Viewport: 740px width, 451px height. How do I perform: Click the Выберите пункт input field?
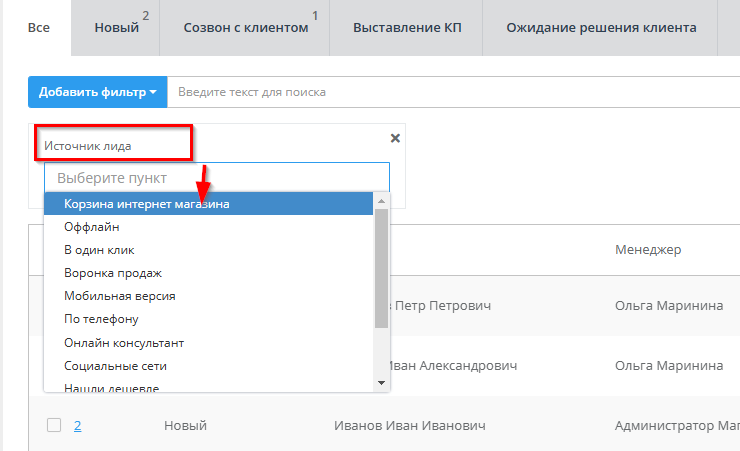(x=216, y=178)
